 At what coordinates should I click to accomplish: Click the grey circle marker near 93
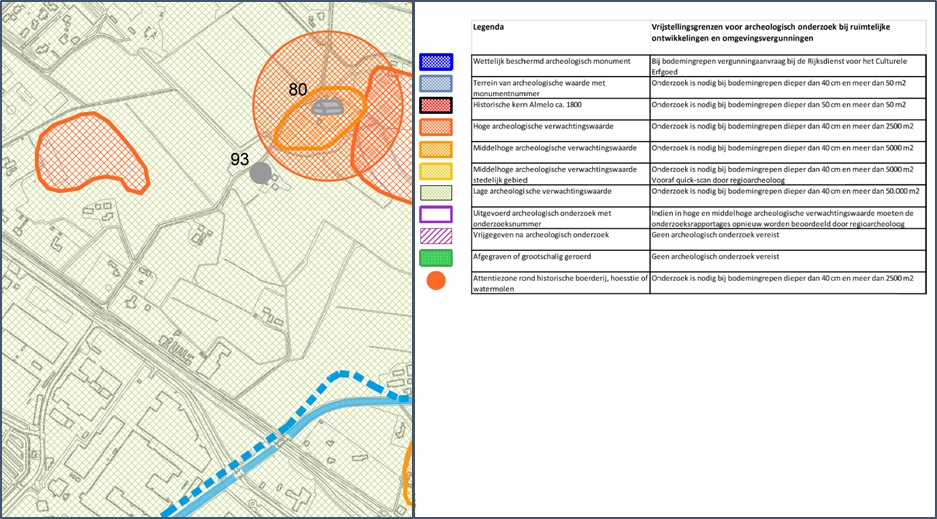pos(261,173)
